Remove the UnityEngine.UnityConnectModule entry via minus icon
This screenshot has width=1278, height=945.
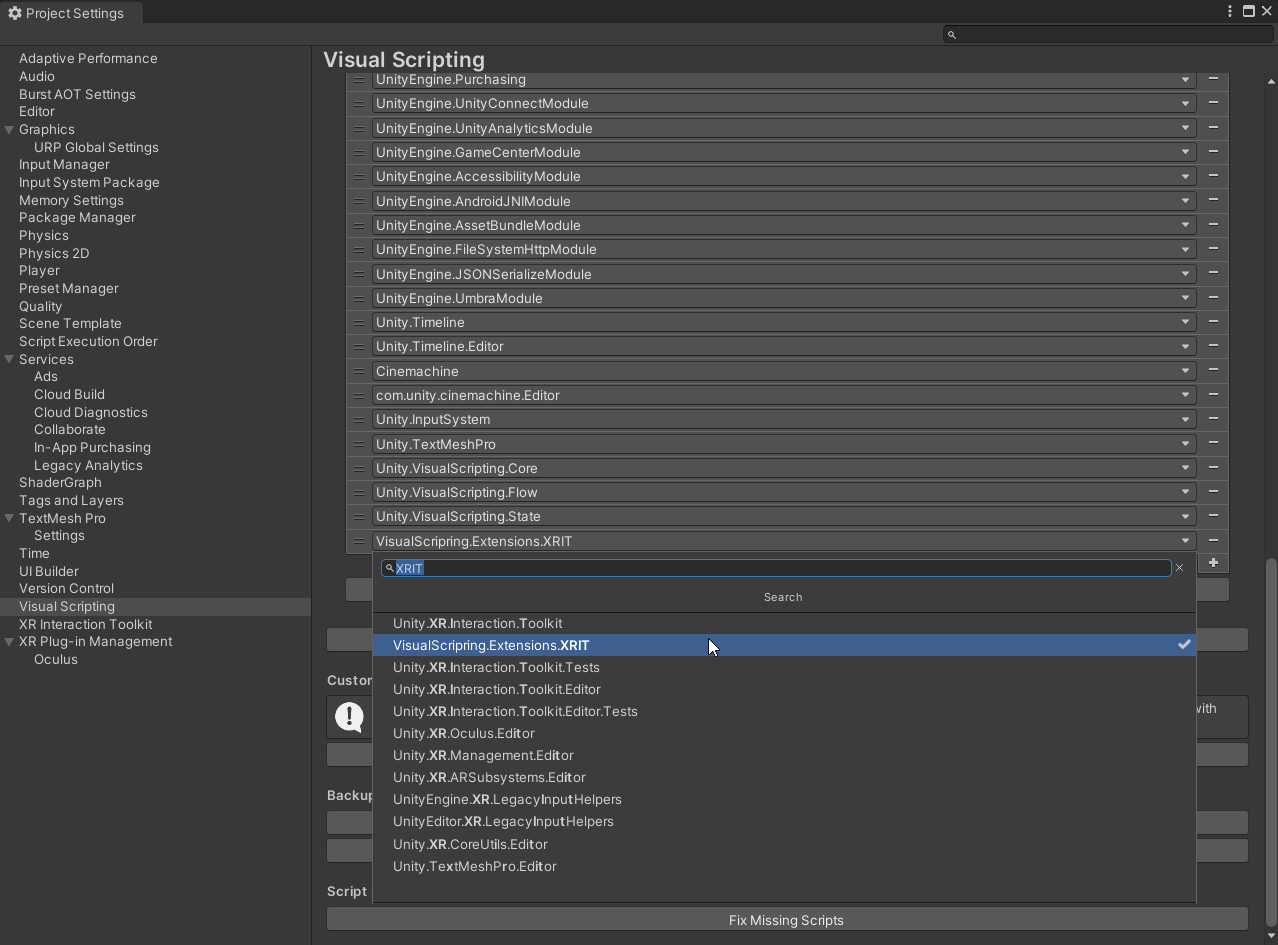1213,103
